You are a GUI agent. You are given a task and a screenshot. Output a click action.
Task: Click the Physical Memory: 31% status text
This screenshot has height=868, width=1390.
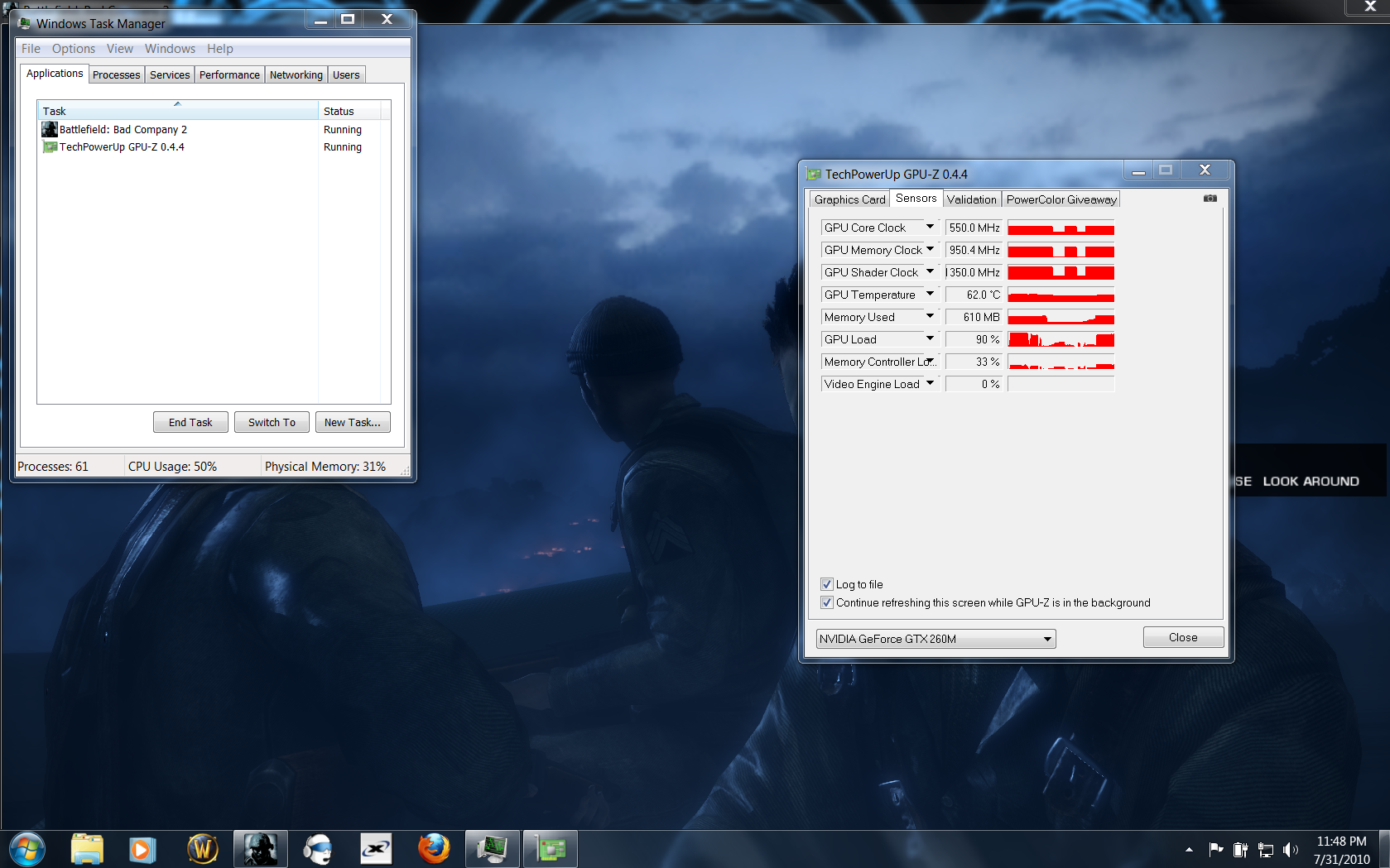click(325, 467)
